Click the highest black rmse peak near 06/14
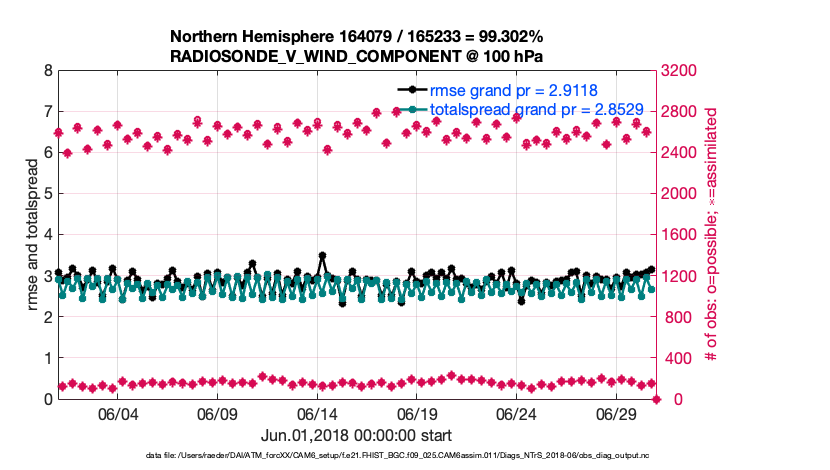This screenshot has width=830, height=470. 322,256
